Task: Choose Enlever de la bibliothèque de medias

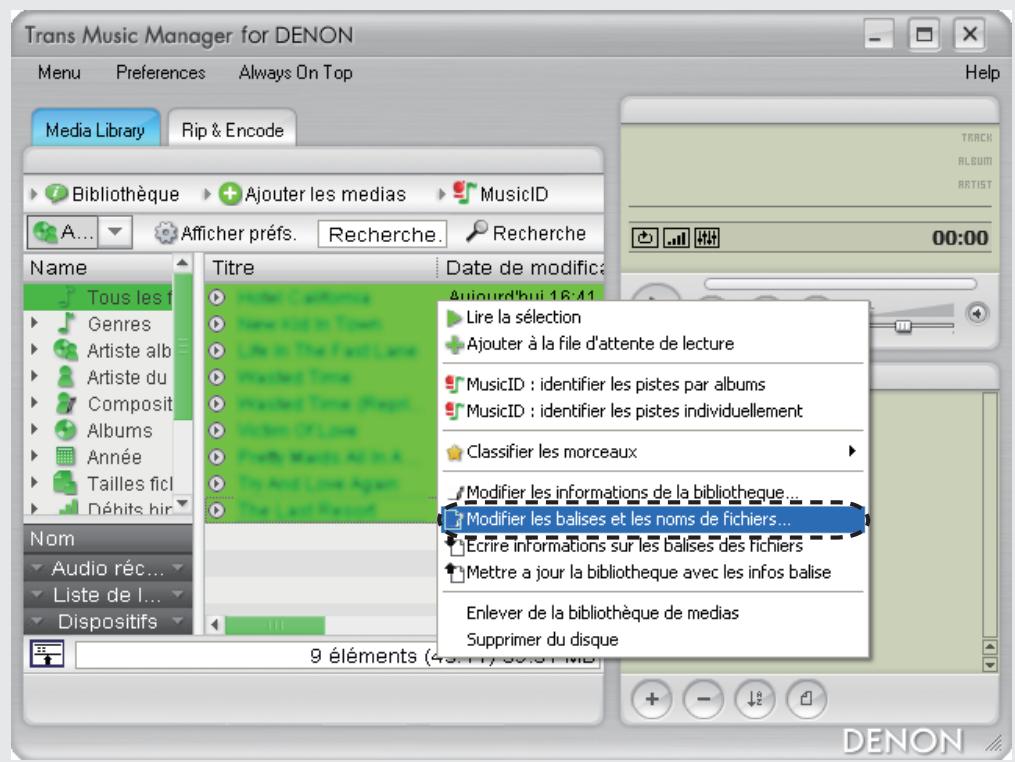Action: tap(653, 613)
